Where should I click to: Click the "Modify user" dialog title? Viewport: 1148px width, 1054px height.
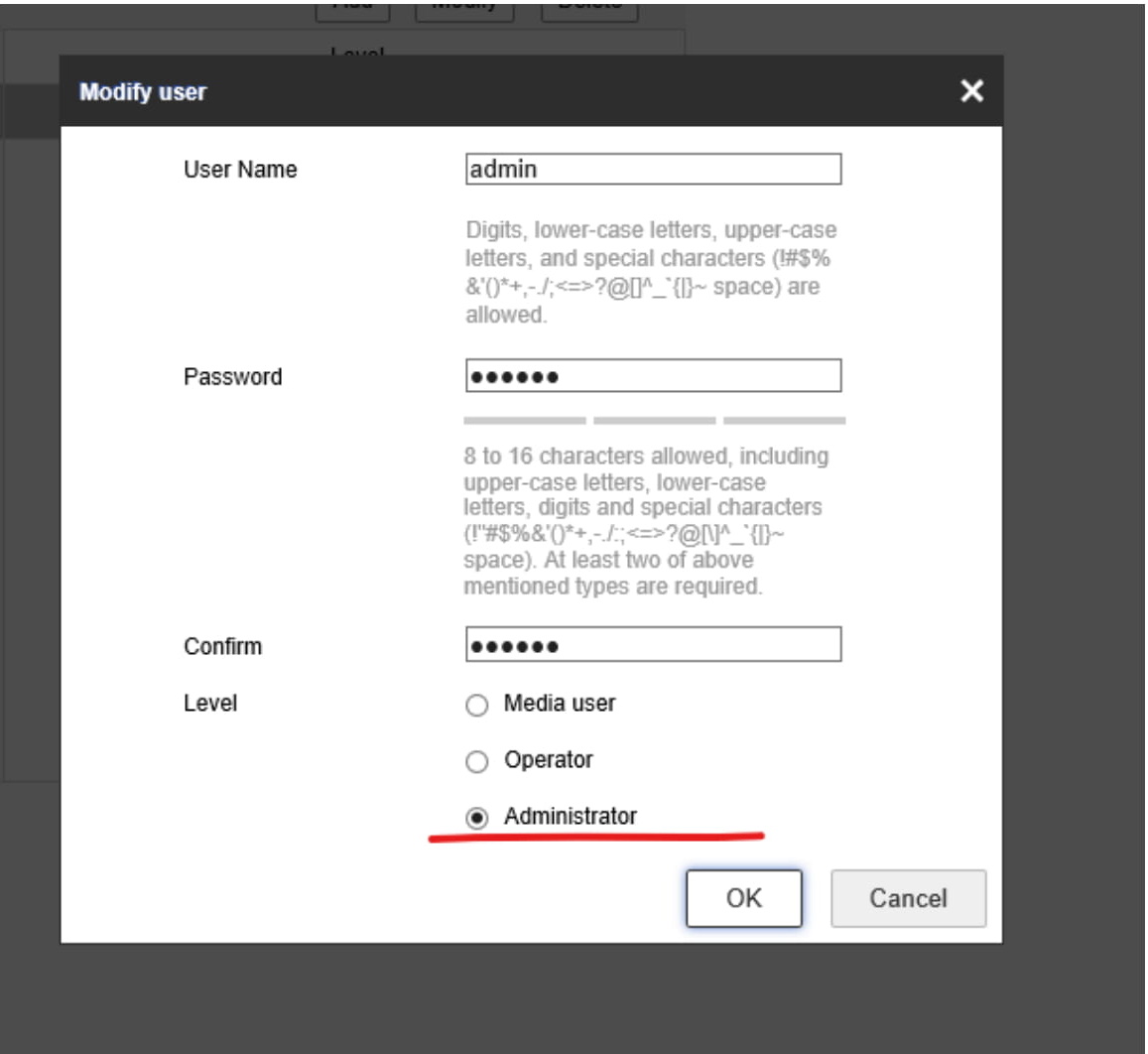[x=143, y=92]
